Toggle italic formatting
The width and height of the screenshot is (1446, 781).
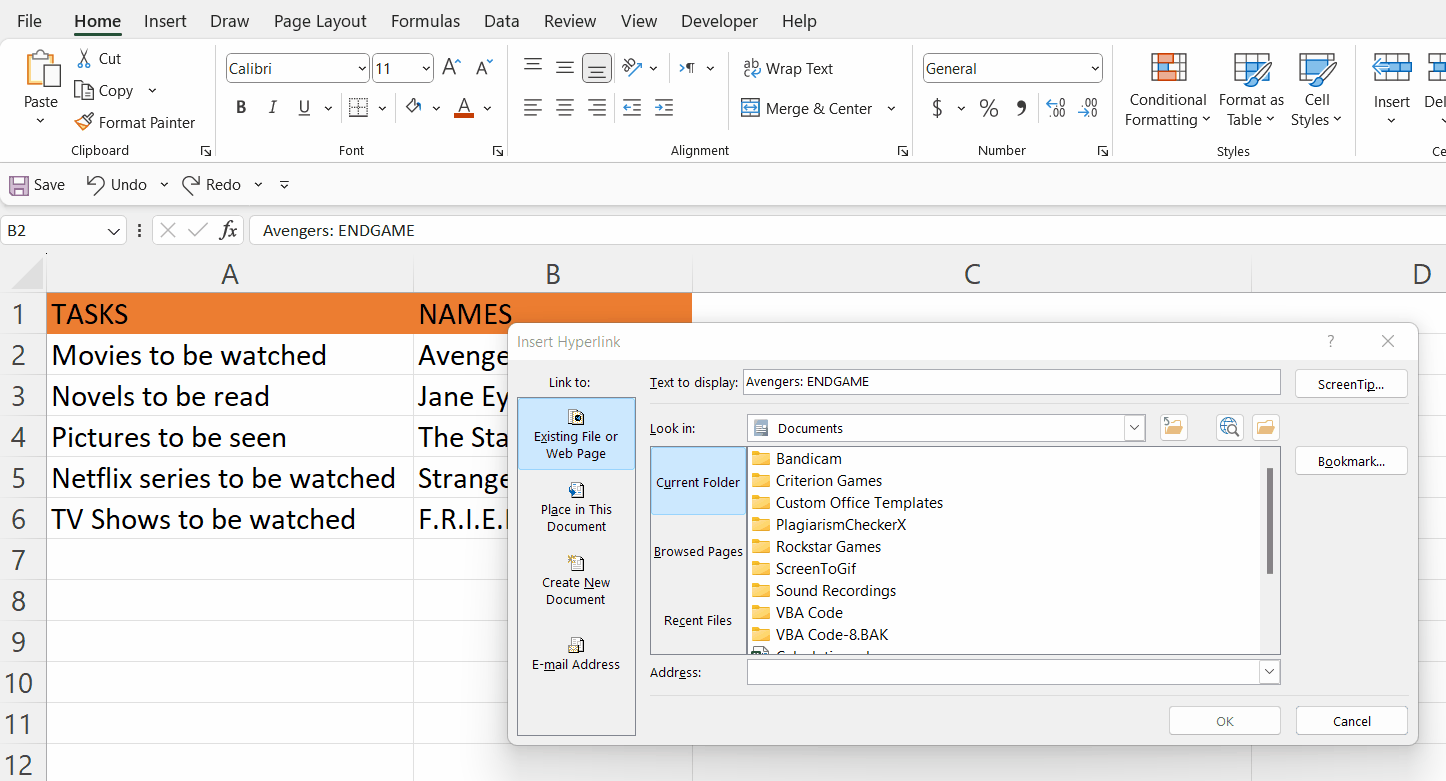click(271, 107)
